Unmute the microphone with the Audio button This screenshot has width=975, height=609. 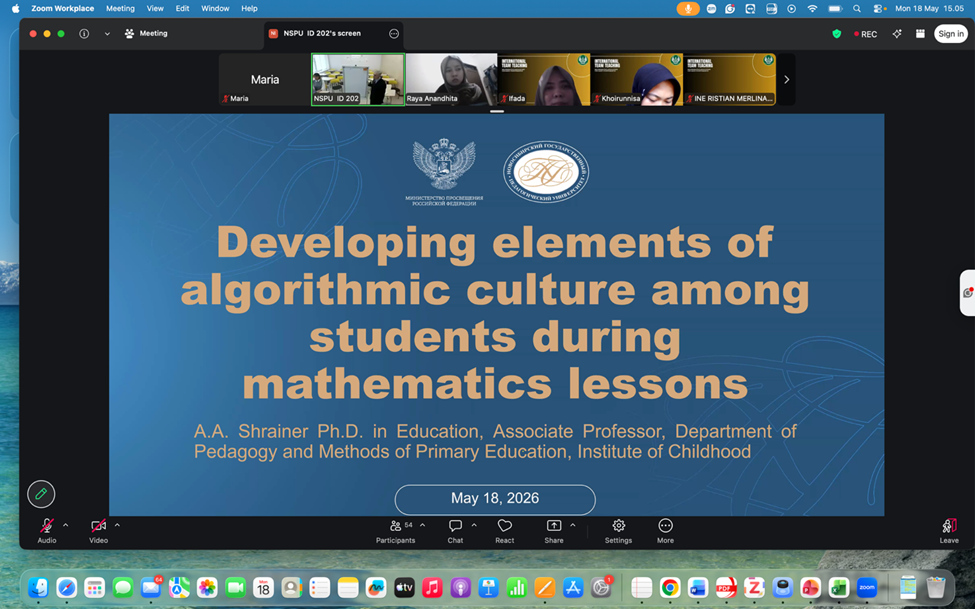pyautogui.click(x=47, y=531)
